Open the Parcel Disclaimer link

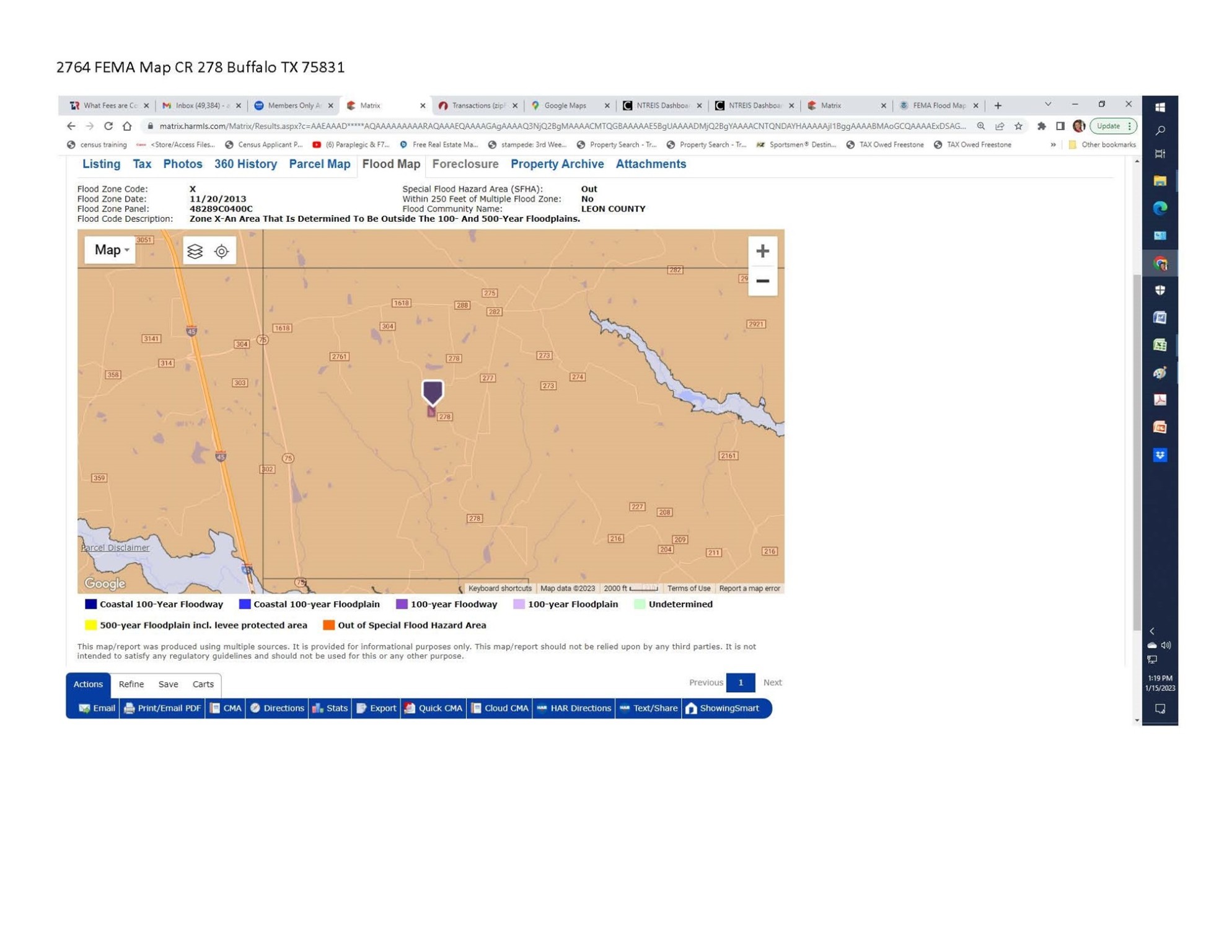115,547
